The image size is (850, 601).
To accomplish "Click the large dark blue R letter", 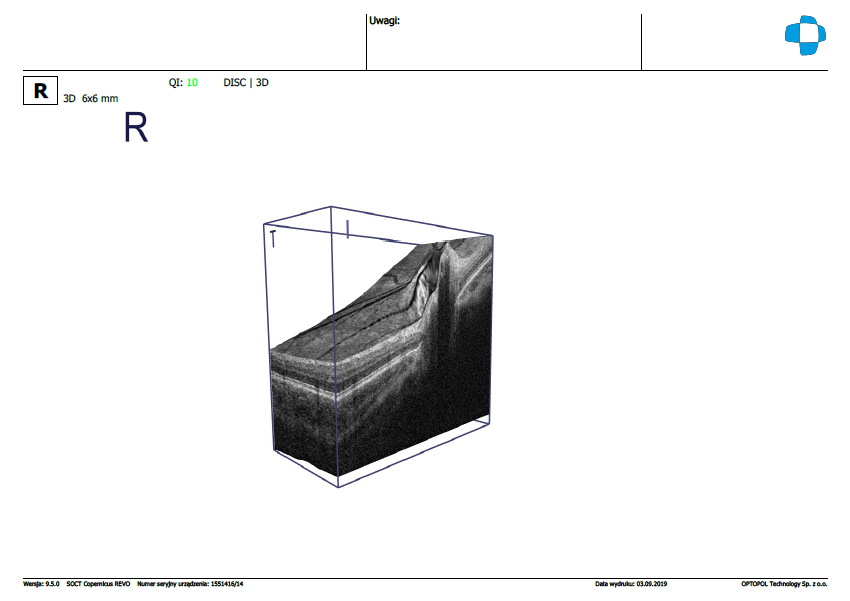I will 136,127.
